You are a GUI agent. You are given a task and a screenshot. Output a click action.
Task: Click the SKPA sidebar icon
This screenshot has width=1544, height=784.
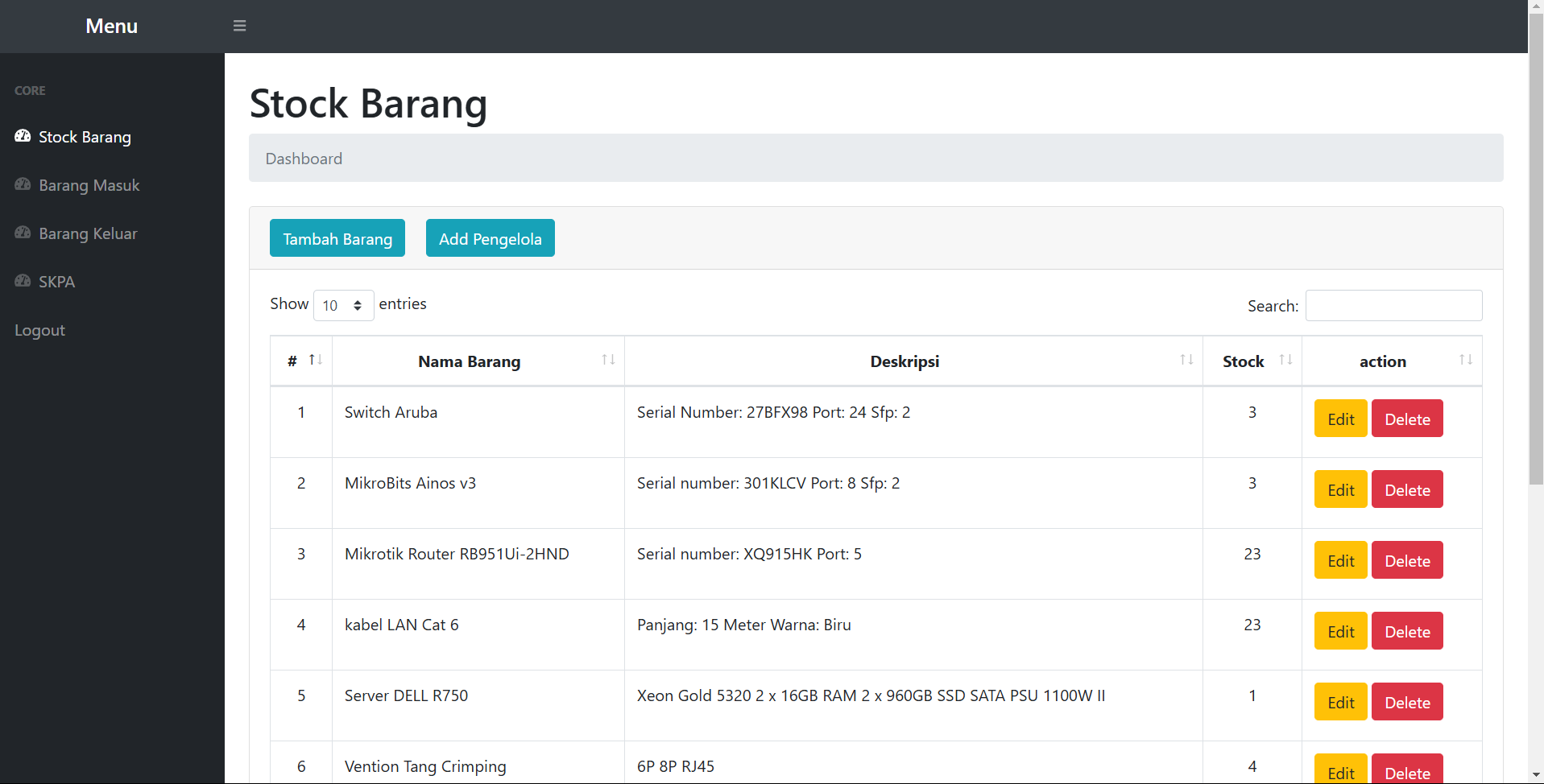21,281
